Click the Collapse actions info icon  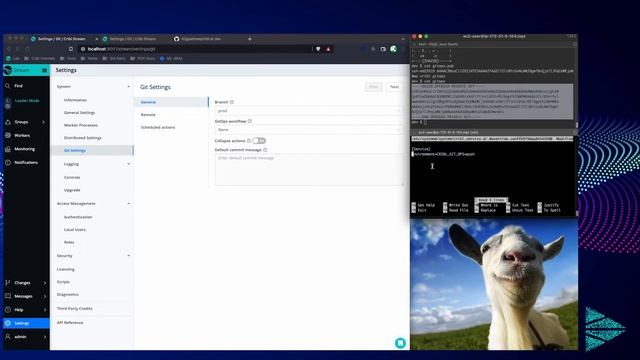[249, 141]
